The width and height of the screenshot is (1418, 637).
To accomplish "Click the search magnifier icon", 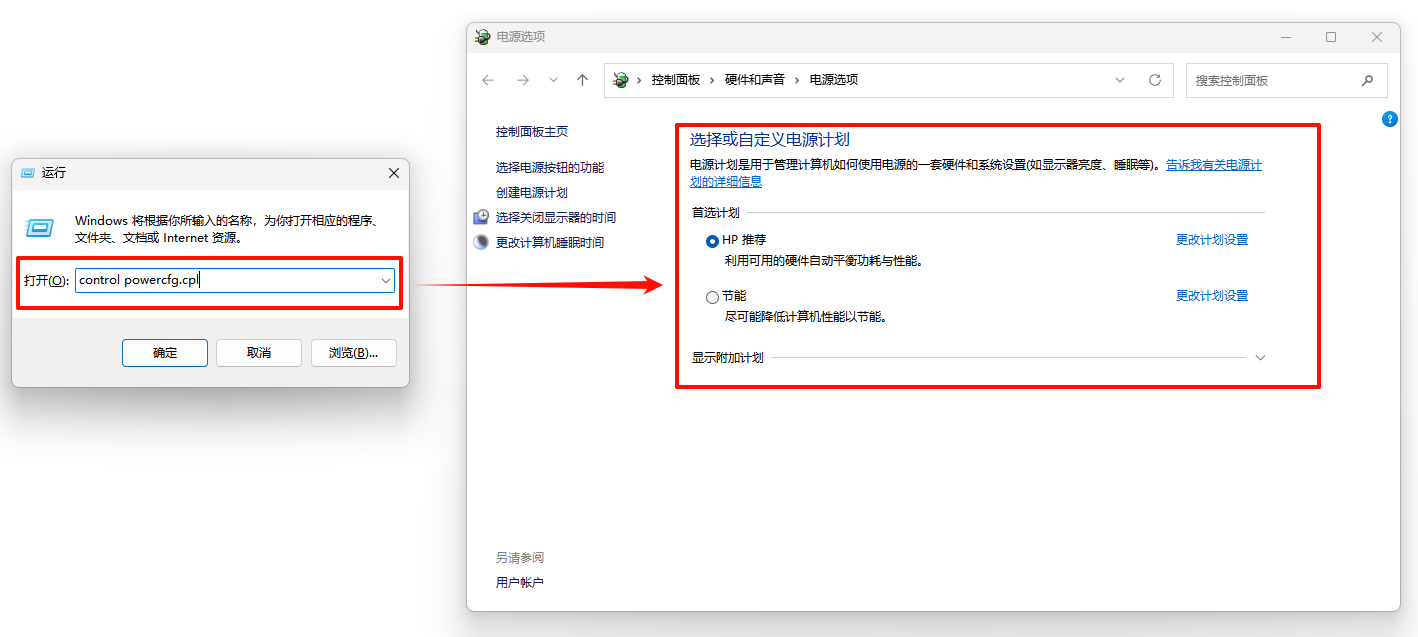I will coord(1367,80).
